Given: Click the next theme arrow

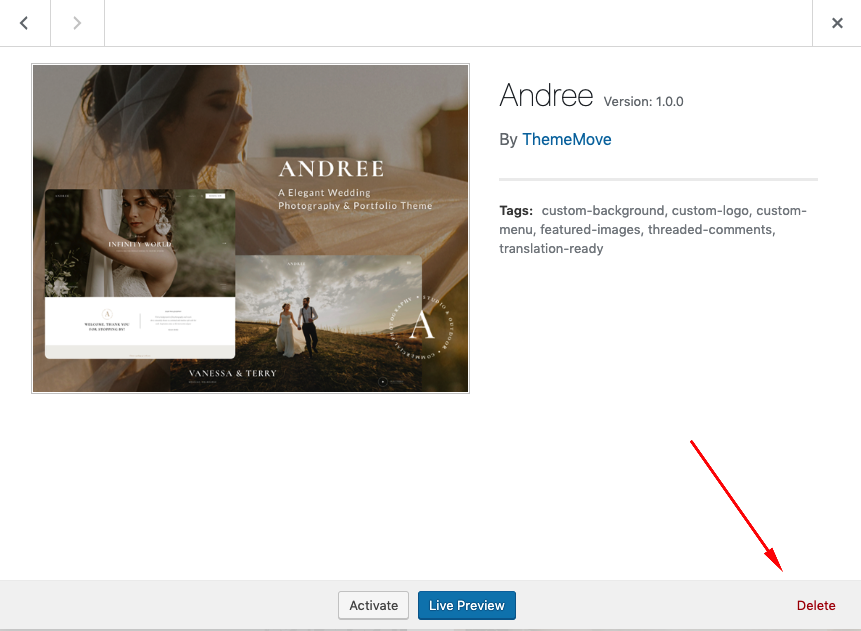Looking at the screenshot, I should (77, 23).
